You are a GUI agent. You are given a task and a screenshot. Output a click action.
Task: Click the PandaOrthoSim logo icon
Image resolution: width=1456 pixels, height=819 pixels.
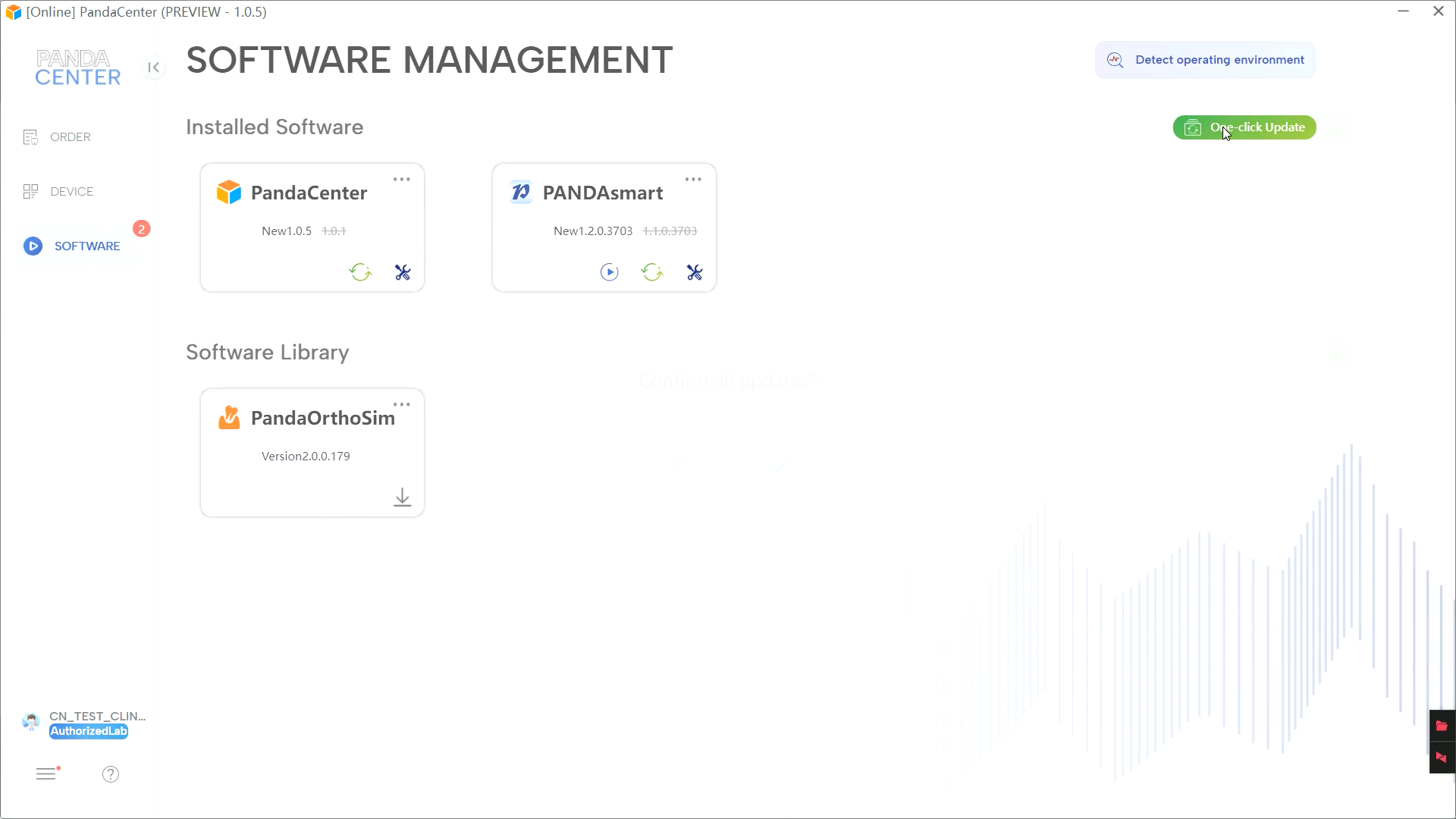click(x=229, y=418)
